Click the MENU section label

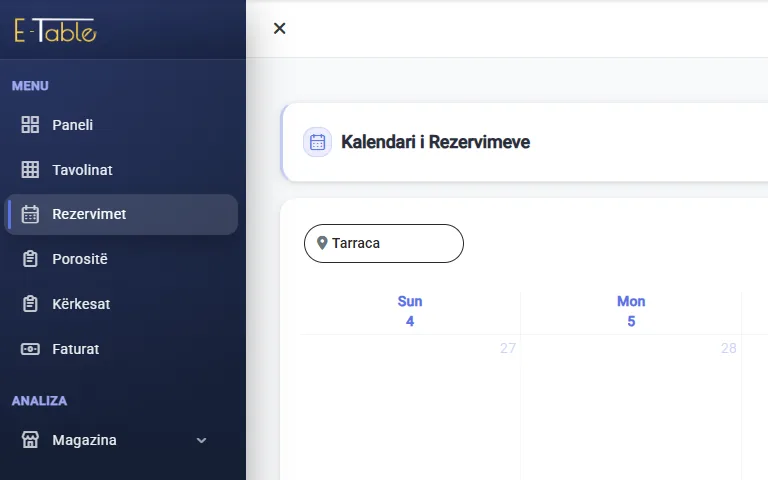pos(30,86)
